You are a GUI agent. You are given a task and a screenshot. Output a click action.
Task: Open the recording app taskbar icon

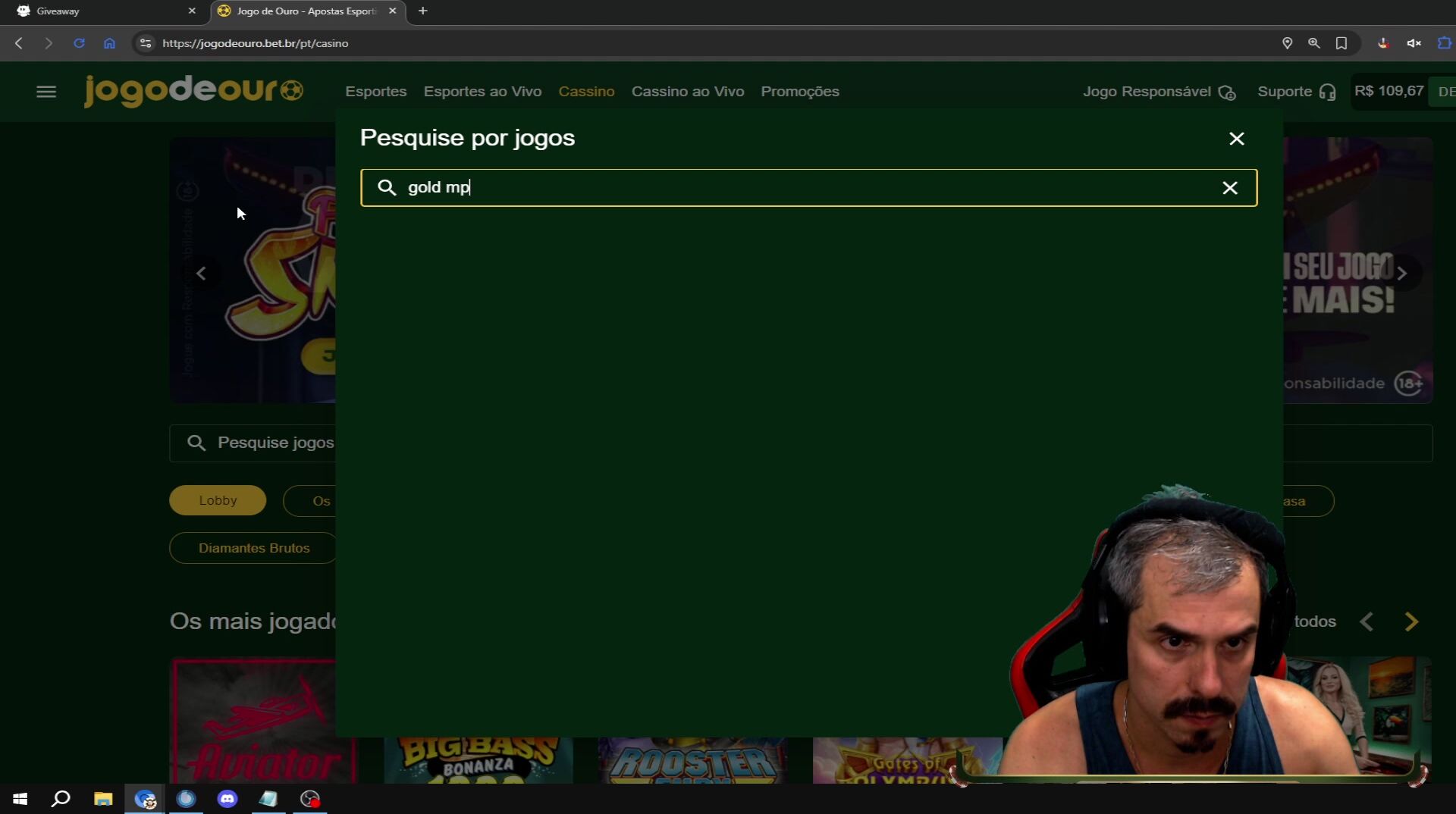coord(310,799)
